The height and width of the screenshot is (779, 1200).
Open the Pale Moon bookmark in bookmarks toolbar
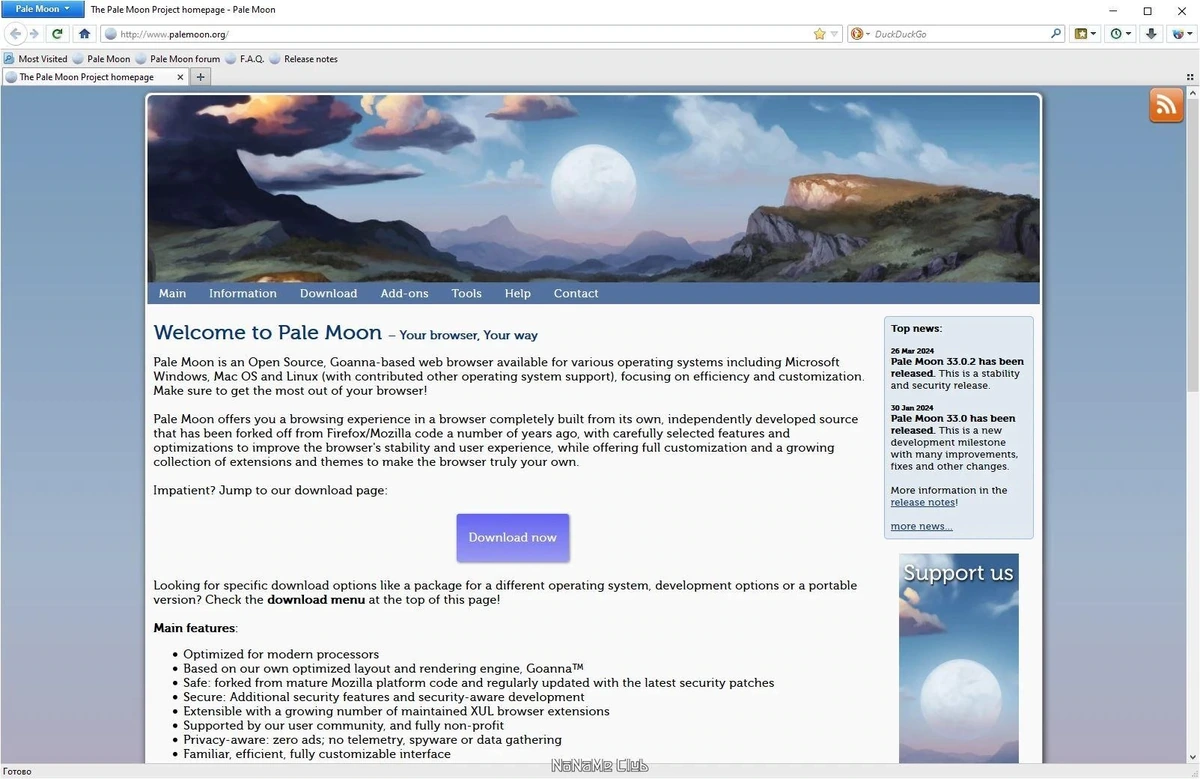point(101,59)
